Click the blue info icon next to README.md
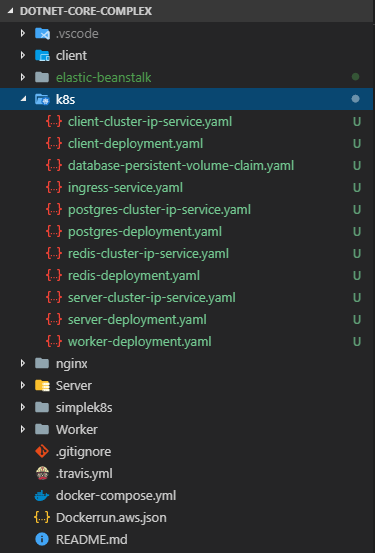 click(42, 539)
